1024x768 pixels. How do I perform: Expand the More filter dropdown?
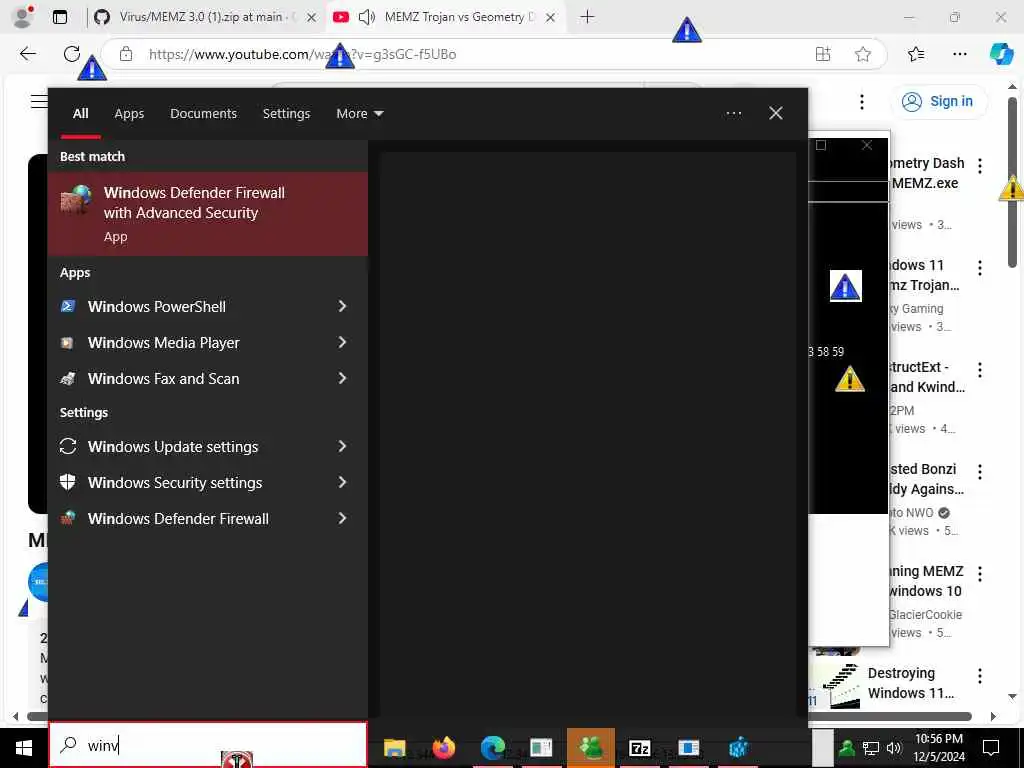click(359, 114)
